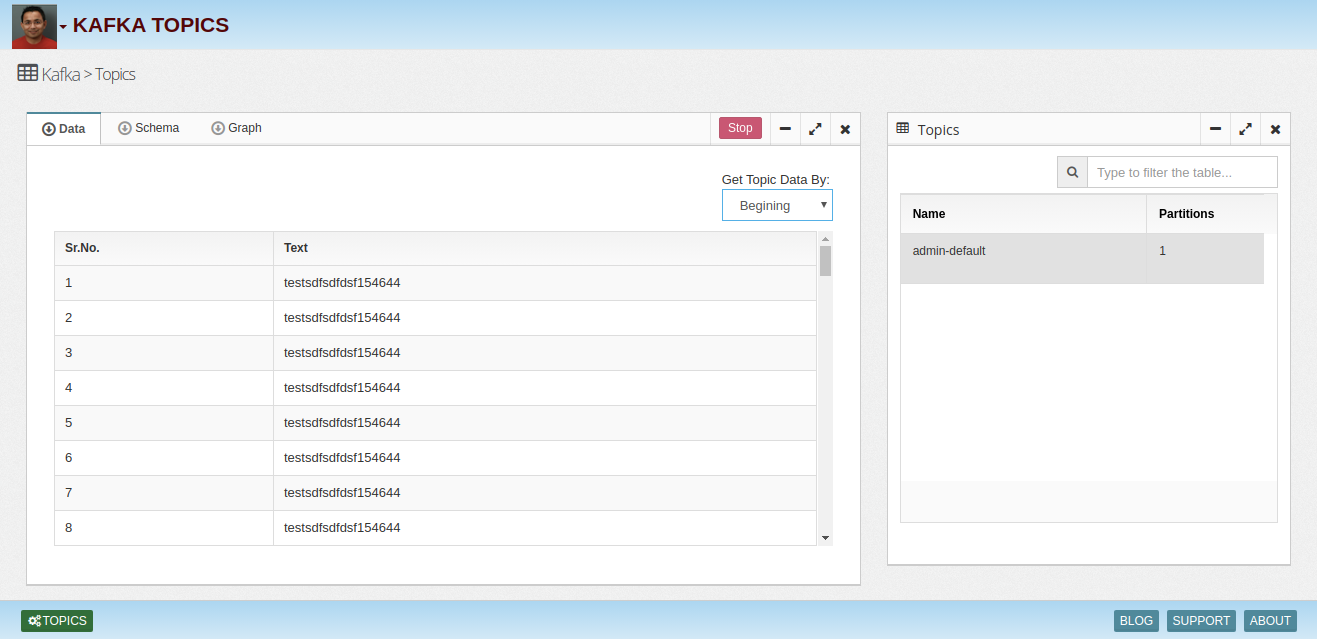Stop the topic data stream

pyautogui.click(x=740, y=128)
